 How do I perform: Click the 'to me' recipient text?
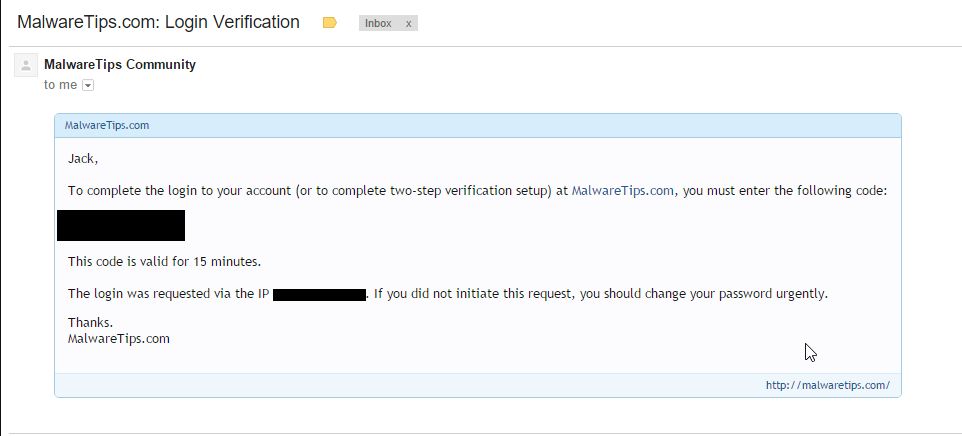click(x=60, y=86)
